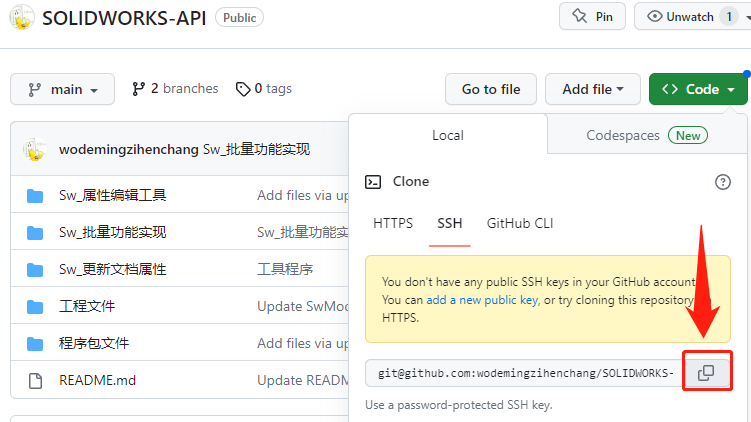Select the GitHub CLI clone tab
The image size is (751, 422).
[x=520, y=223]
